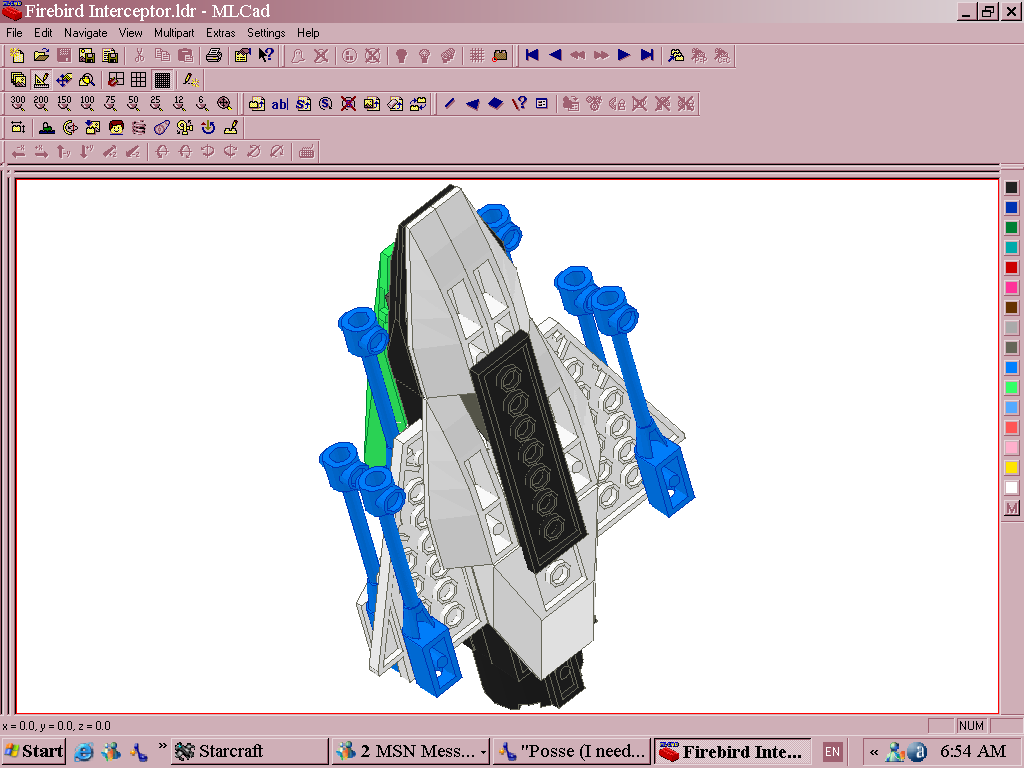
Task: Expand hidden quick launch icons chevron
Action: point(162,746)
